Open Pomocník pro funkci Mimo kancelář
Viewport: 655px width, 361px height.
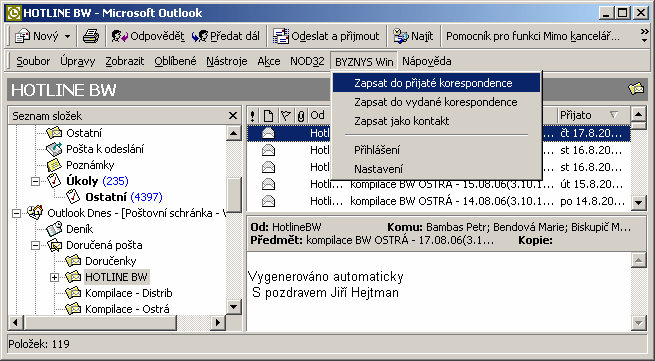[x=533, y=37]
